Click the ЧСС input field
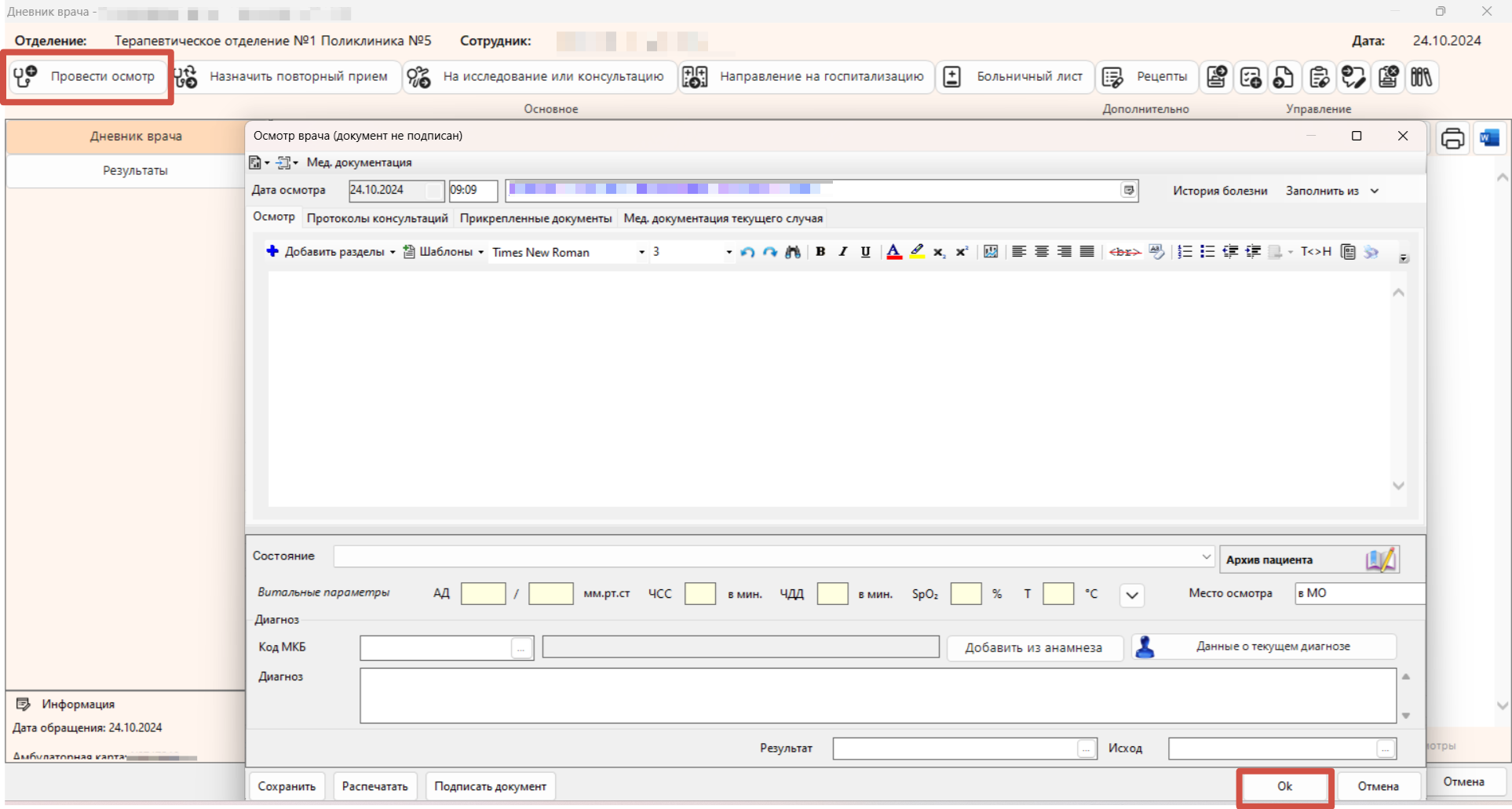This screenshot has width=1512, height=809. pyautogui.click(x=700, y=594)
